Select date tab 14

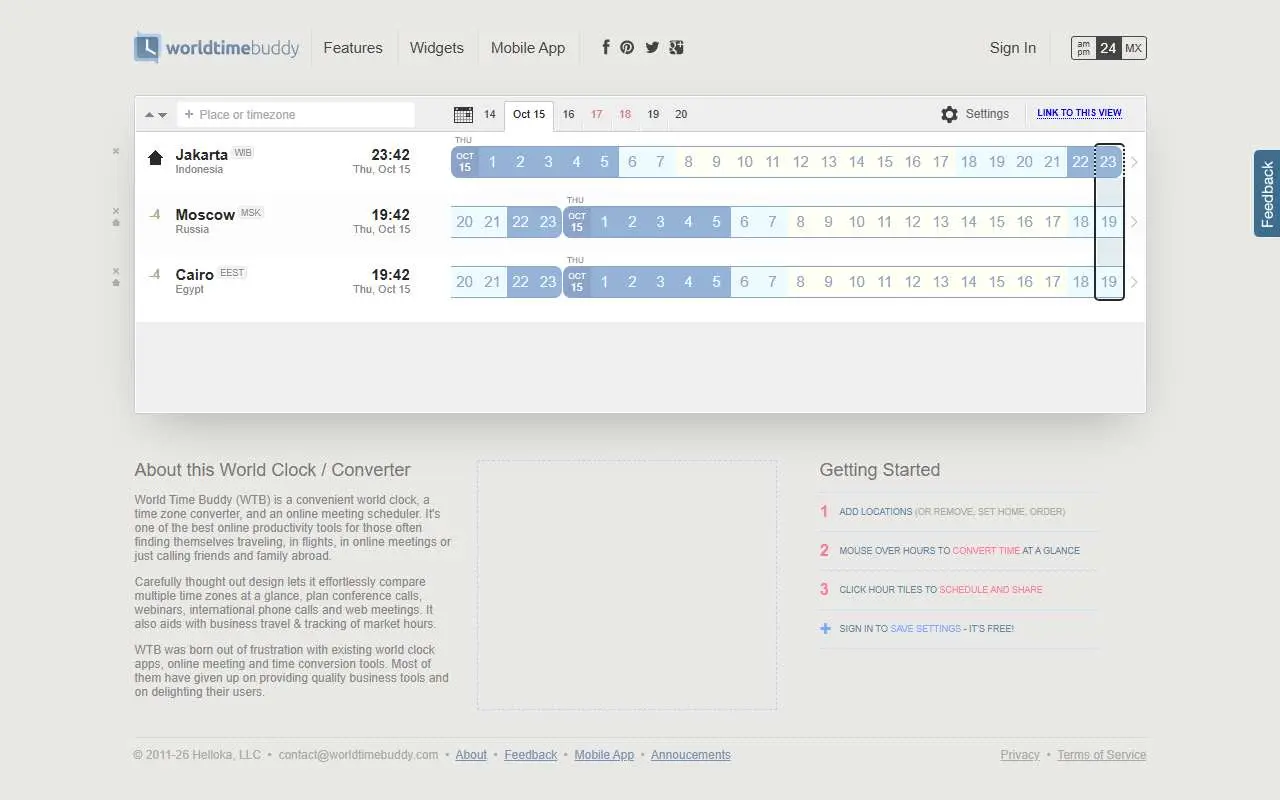(490, 114)
